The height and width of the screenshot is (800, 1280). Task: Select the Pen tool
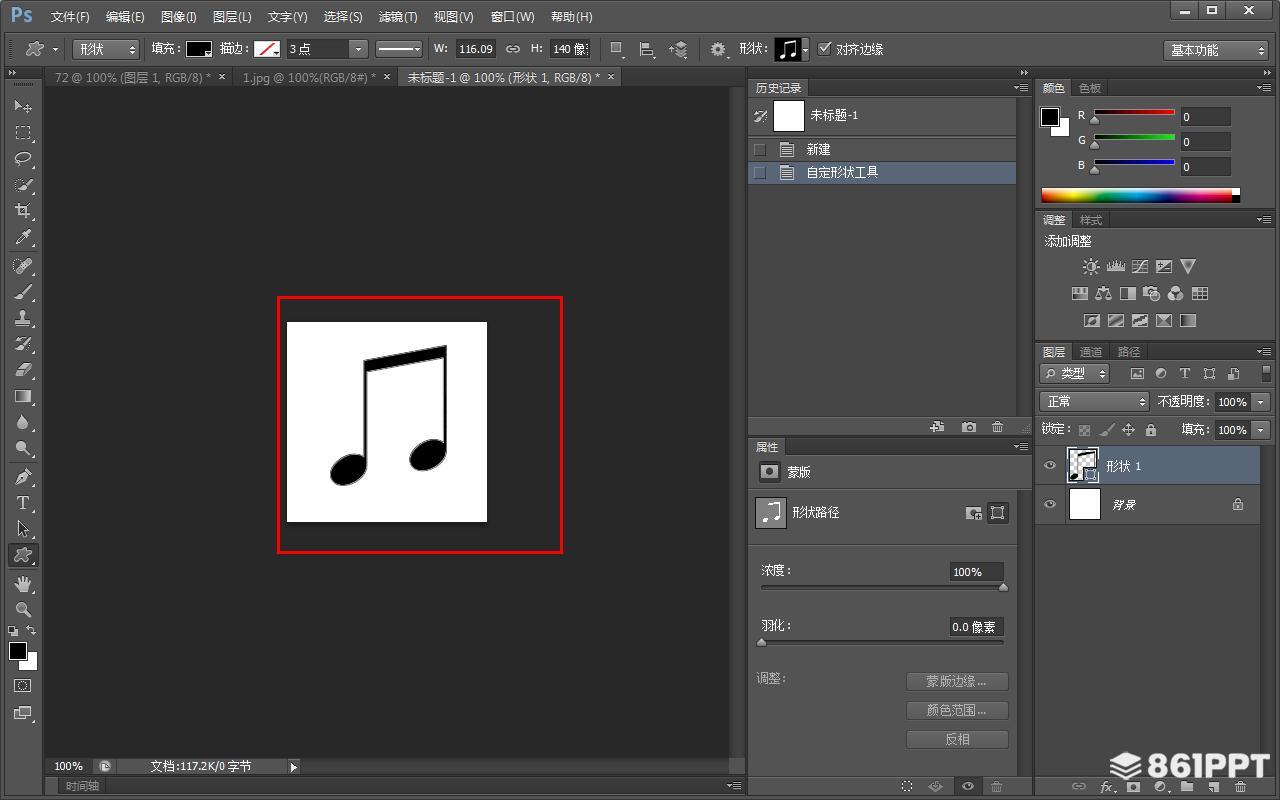pos(23,477)
